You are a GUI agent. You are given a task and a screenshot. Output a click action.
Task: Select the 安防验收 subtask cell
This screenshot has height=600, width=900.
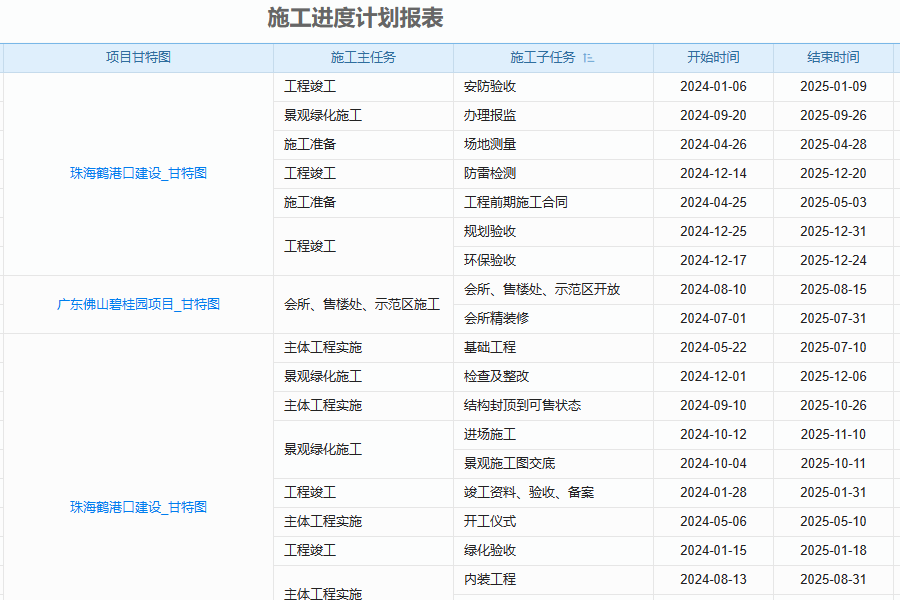click(x=553, y=87)
